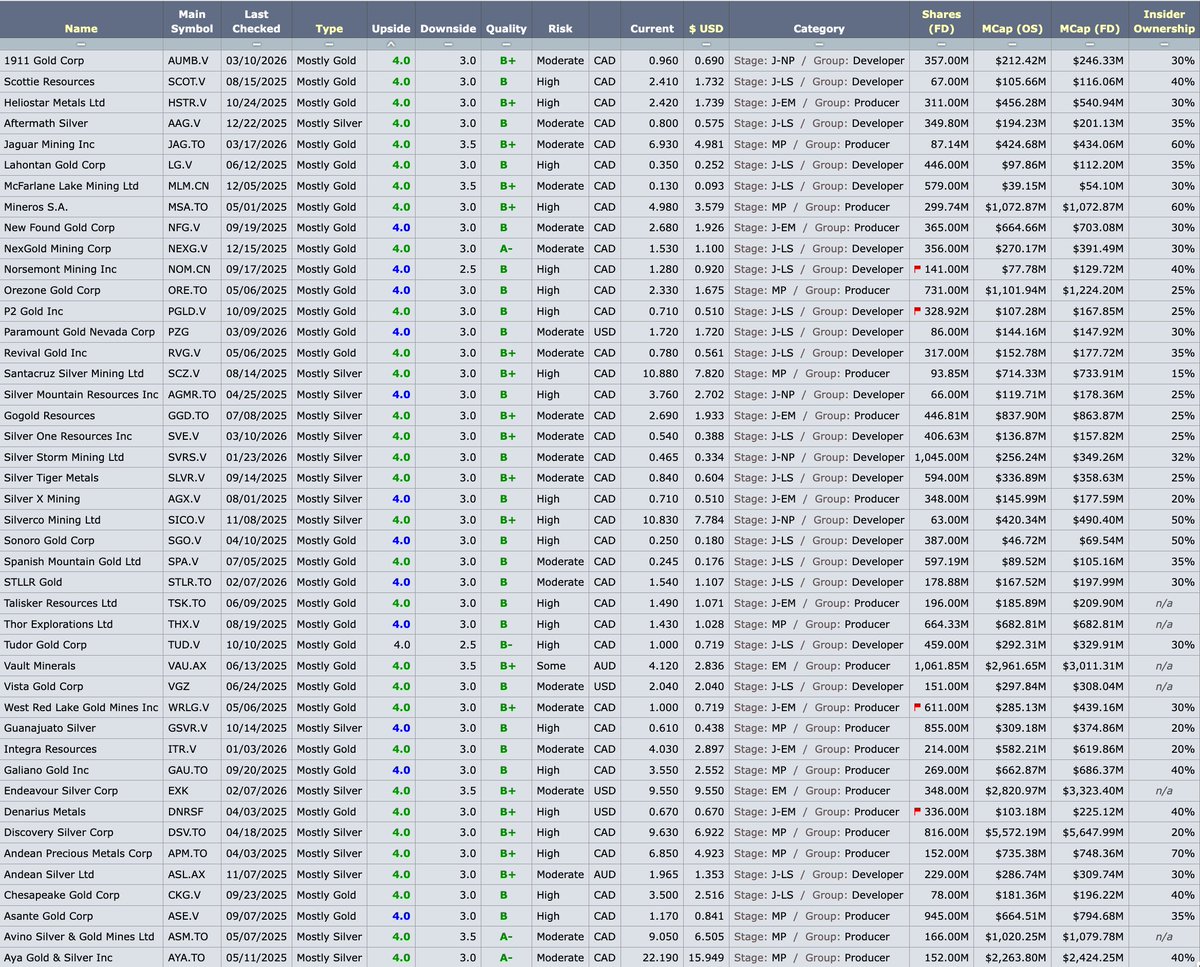This screenshot has height=967, width=1200.
Task: Click the Category column header
Action: click(x=819, y=29)
